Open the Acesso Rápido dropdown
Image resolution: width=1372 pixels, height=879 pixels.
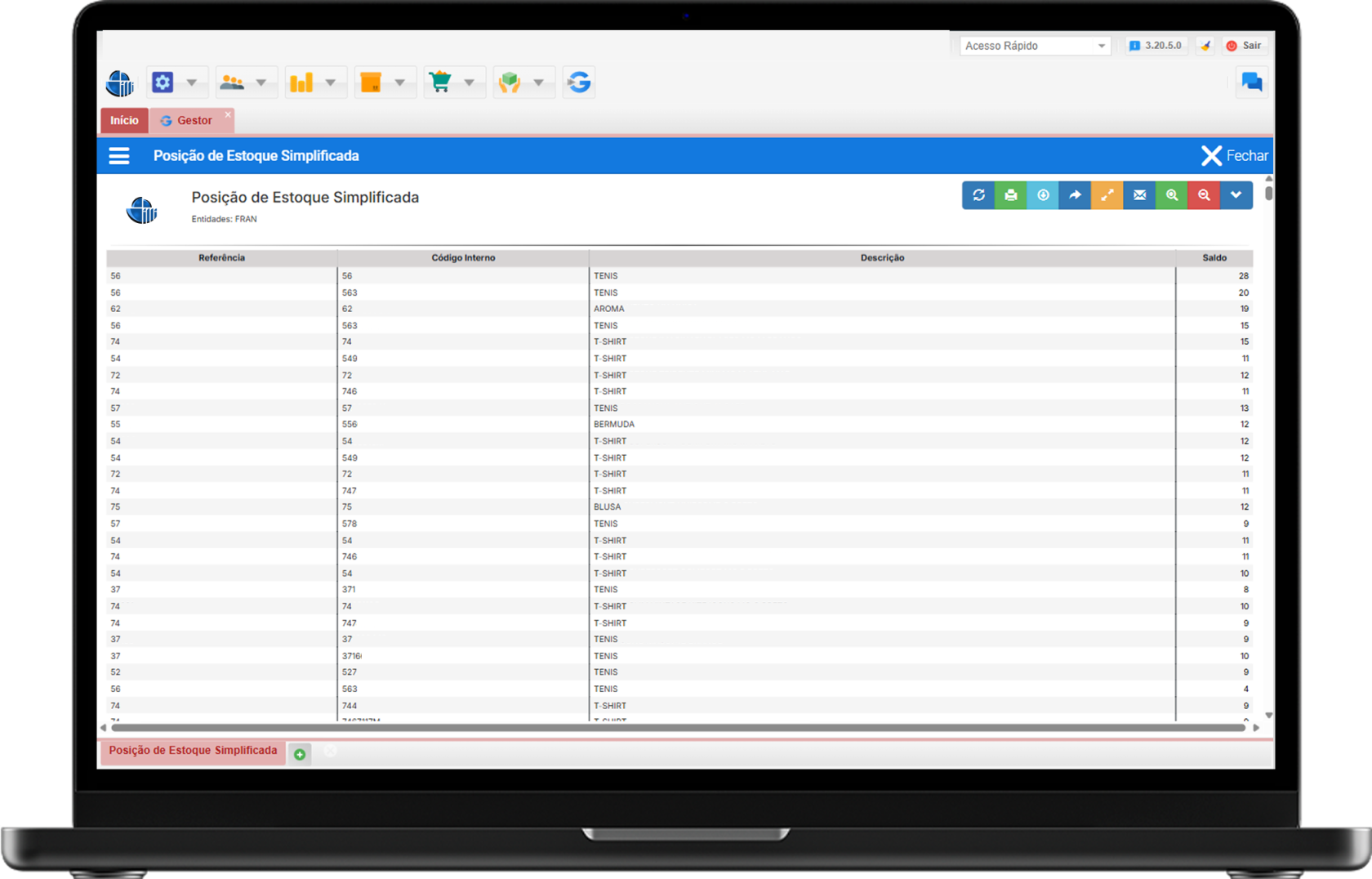[1035, 46]
